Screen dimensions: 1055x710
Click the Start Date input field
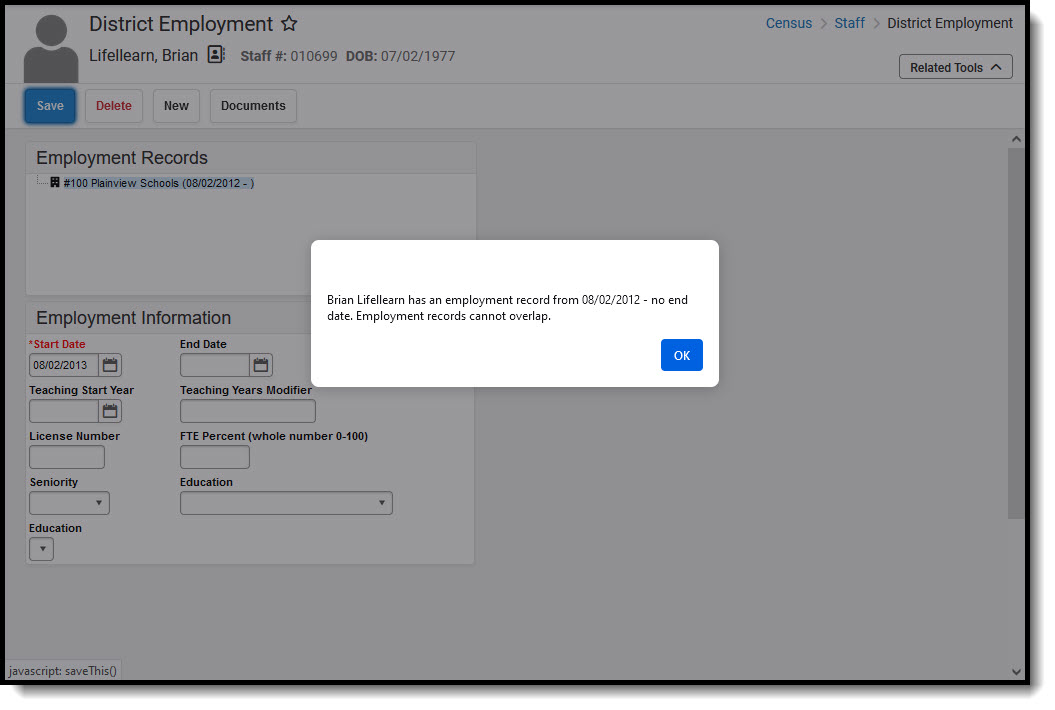pyautogui.click(x=65, y=365)
